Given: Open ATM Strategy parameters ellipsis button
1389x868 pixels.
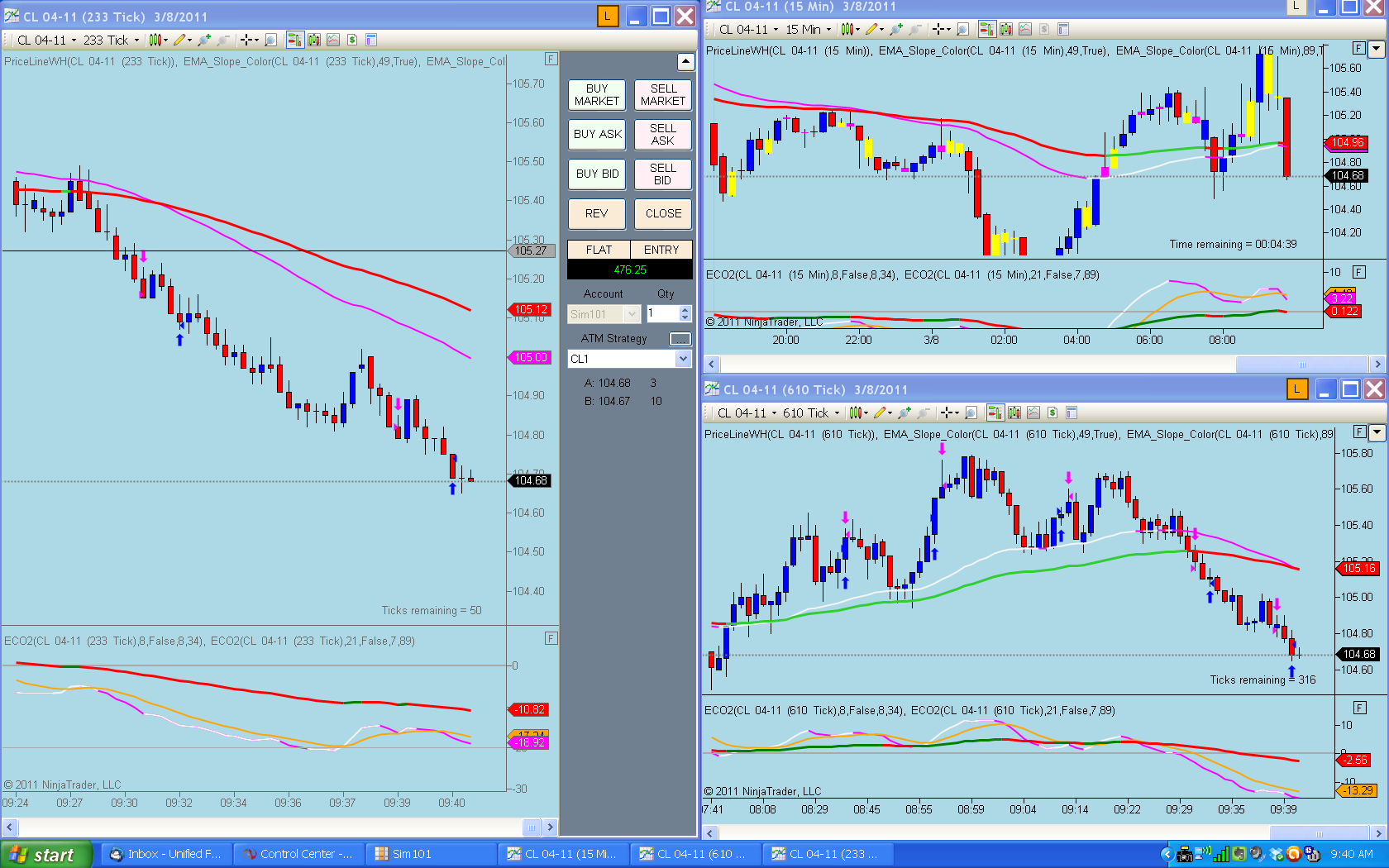Looking at the screenshot, I should [680, 339].
